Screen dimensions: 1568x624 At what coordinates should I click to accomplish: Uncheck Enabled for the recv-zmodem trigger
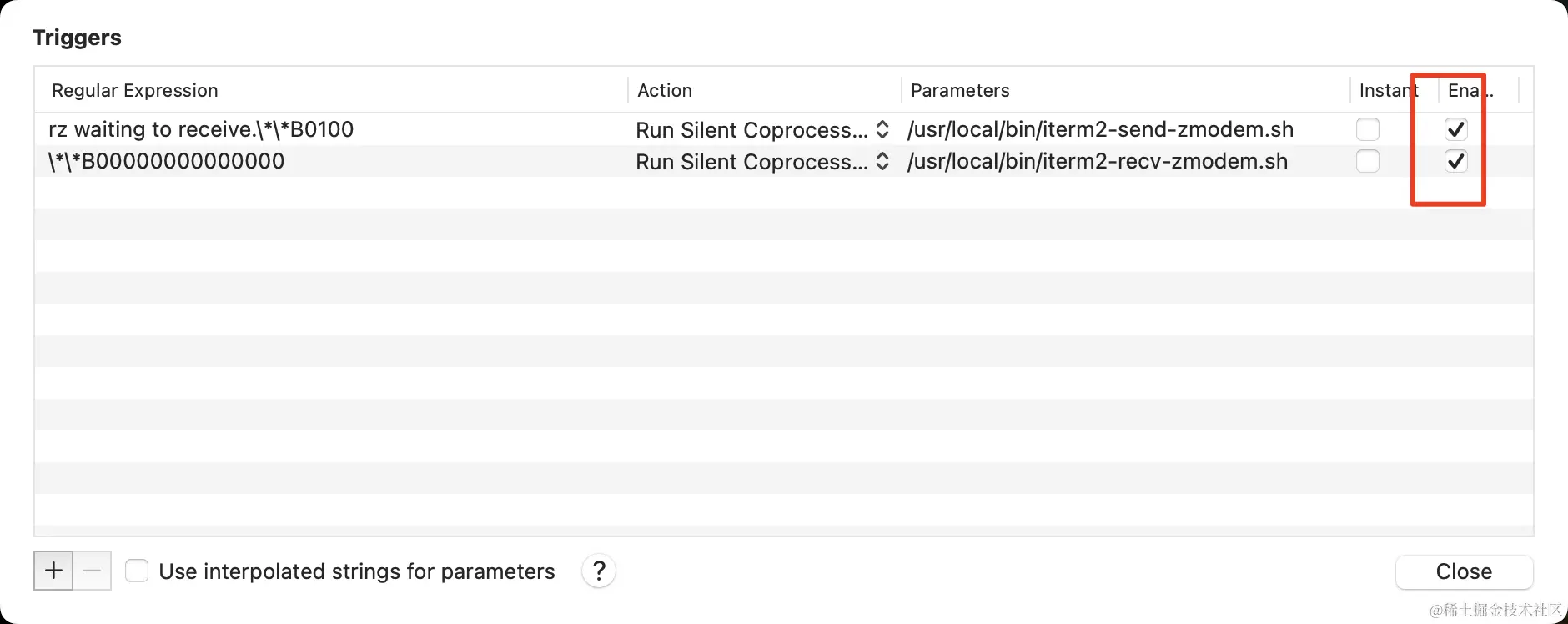(x=1455, y=161)
